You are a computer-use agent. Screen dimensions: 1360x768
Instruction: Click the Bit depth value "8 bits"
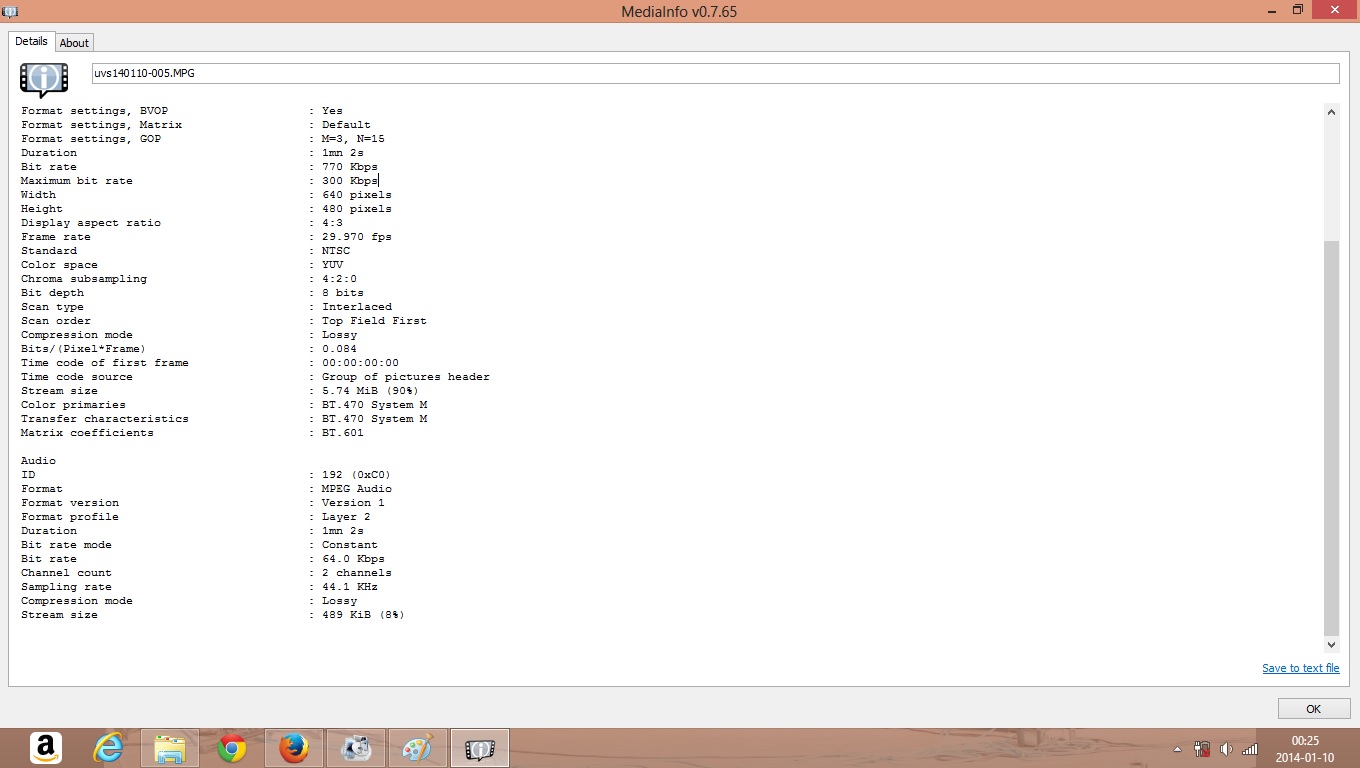[x=343, y=293]
